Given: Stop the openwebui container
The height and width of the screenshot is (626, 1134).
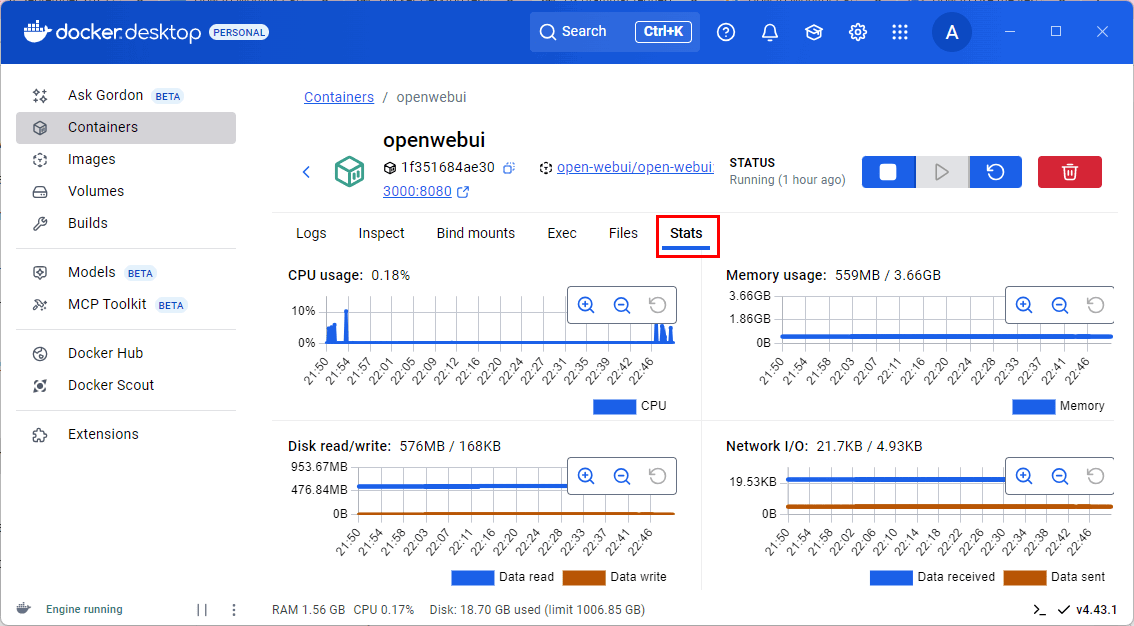Looking at the screenshot, I should pyautogui.click(x=887, y=172).
